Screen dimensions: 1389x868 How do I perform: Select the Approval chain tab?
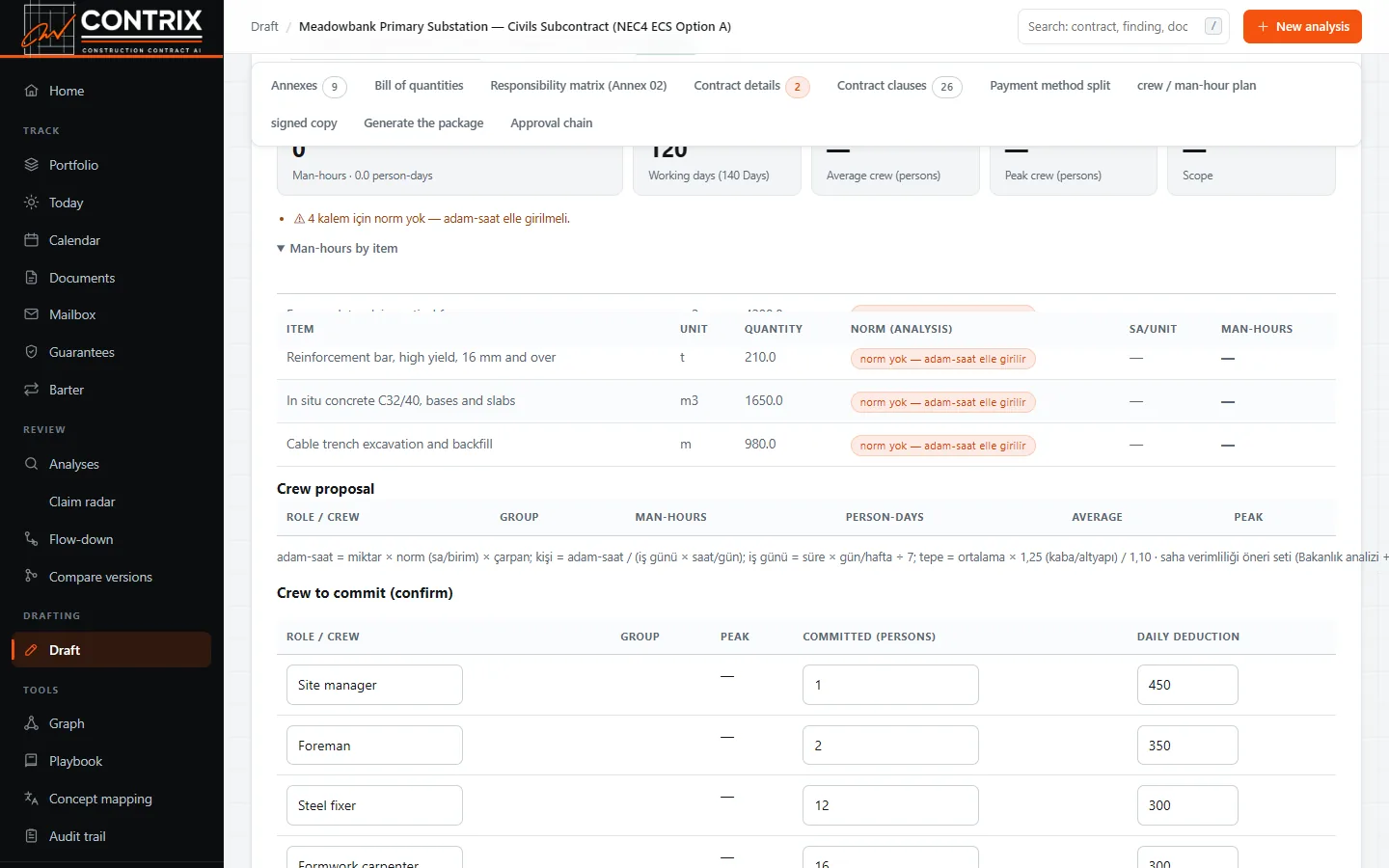[x=552, y=123]
